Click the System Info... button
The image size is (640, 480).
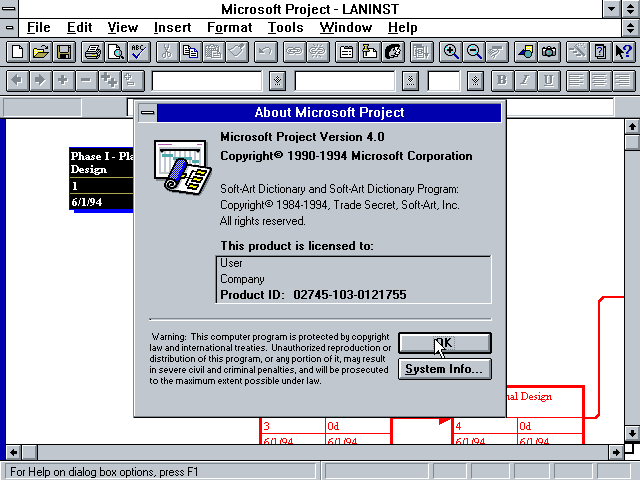point(445,369)
